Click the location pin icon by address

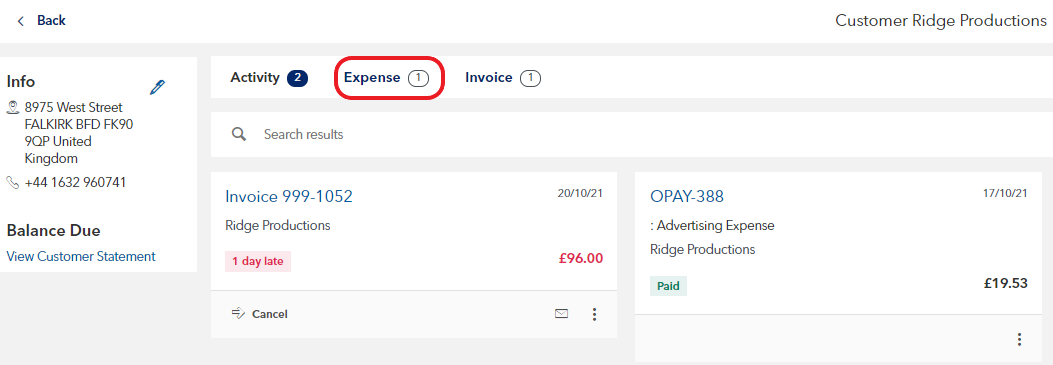12,107
